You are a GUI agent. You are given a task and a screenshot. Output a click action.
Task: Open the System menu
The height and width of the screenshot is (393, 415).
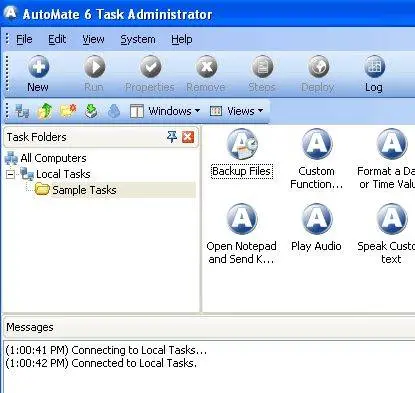138,39
